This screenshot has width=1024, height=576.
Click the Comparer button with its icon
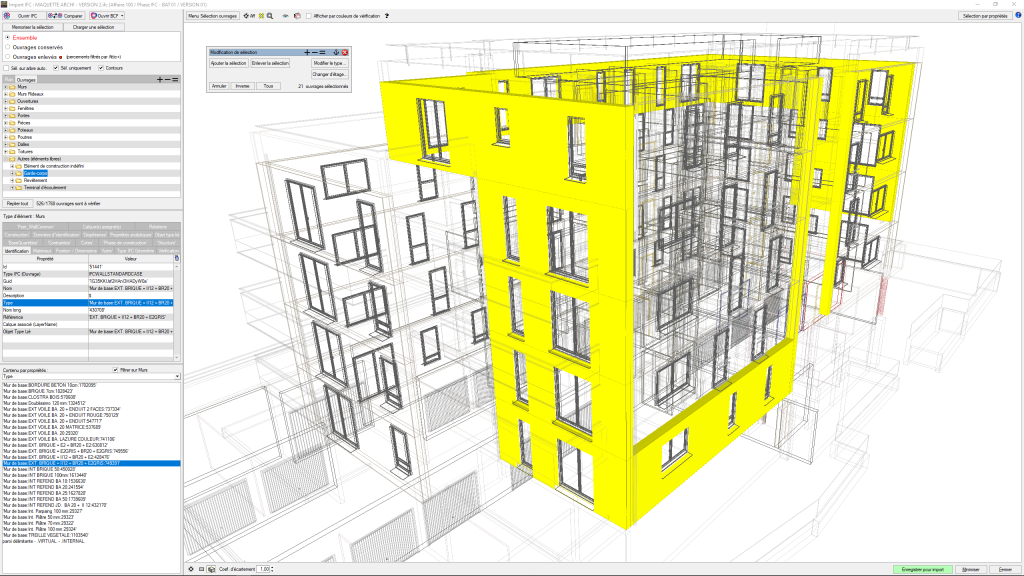click(66, 16)
